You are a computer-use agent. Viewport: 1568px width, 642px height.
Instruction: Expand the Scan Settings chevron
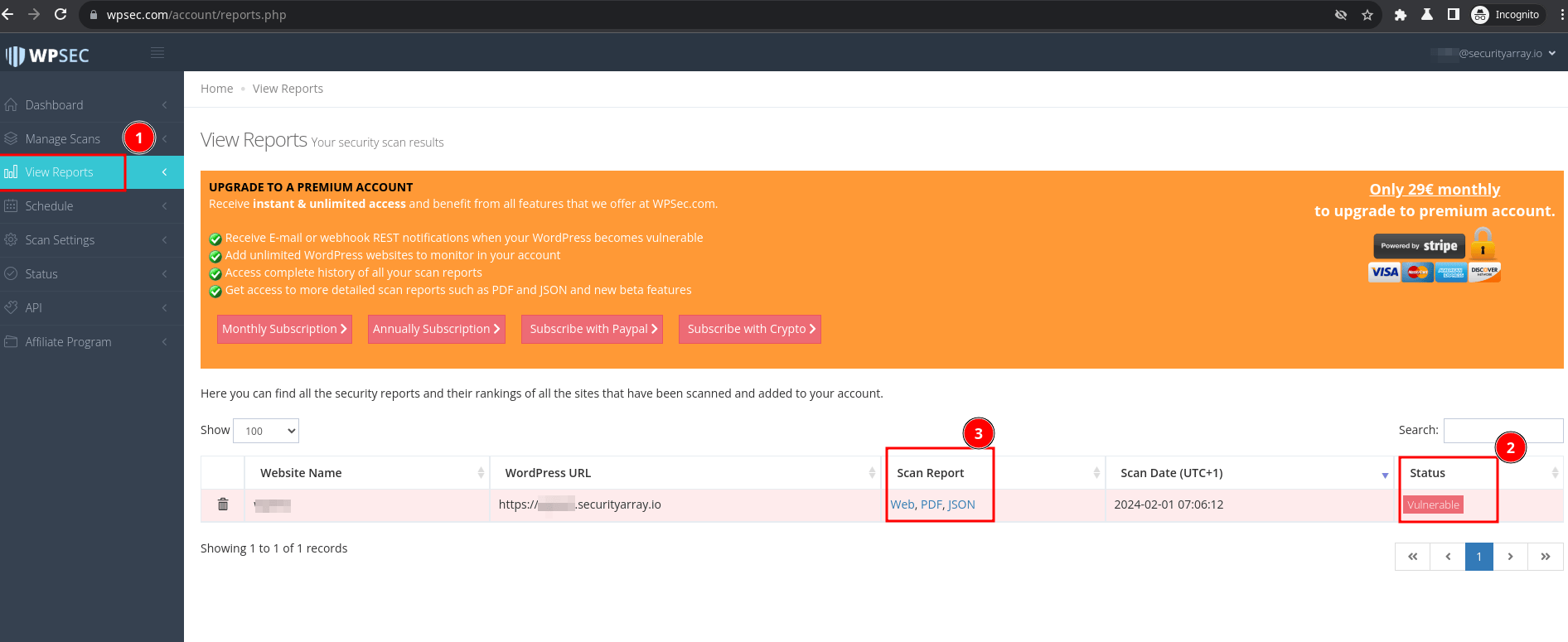pos(165,239)
